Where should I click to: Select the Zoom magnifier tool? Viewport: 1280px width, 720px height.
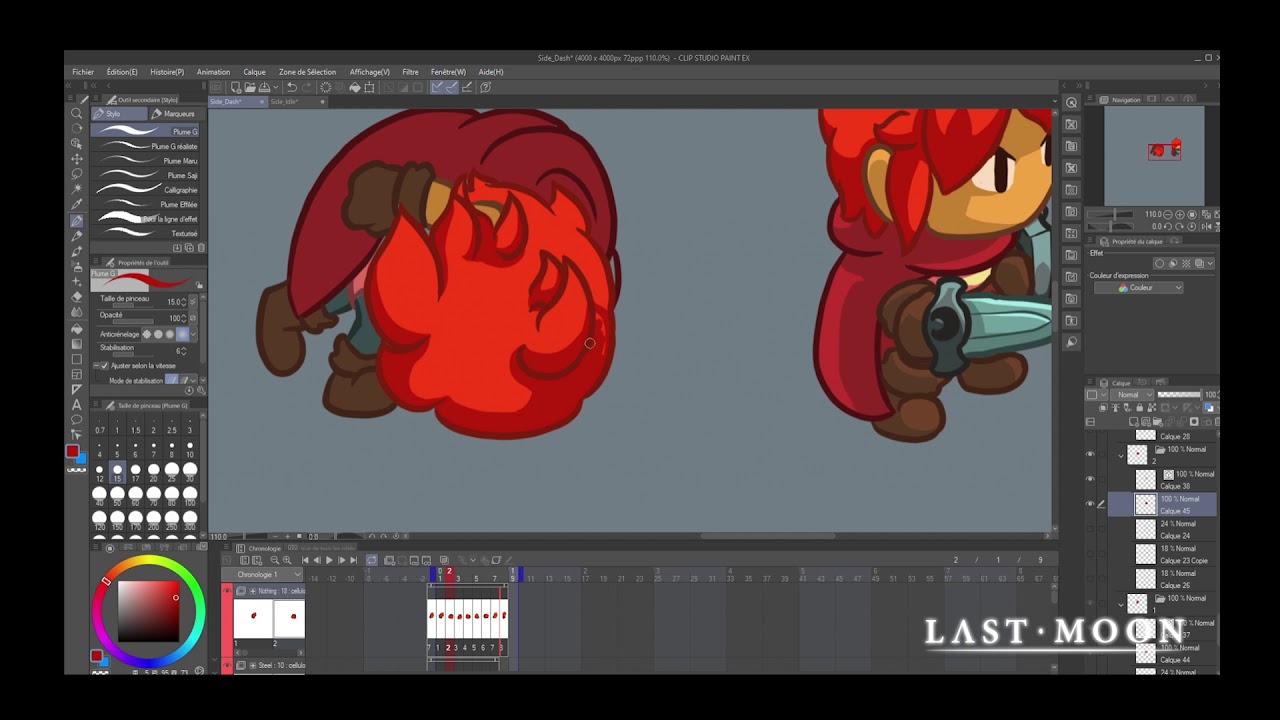click(76, 114)
